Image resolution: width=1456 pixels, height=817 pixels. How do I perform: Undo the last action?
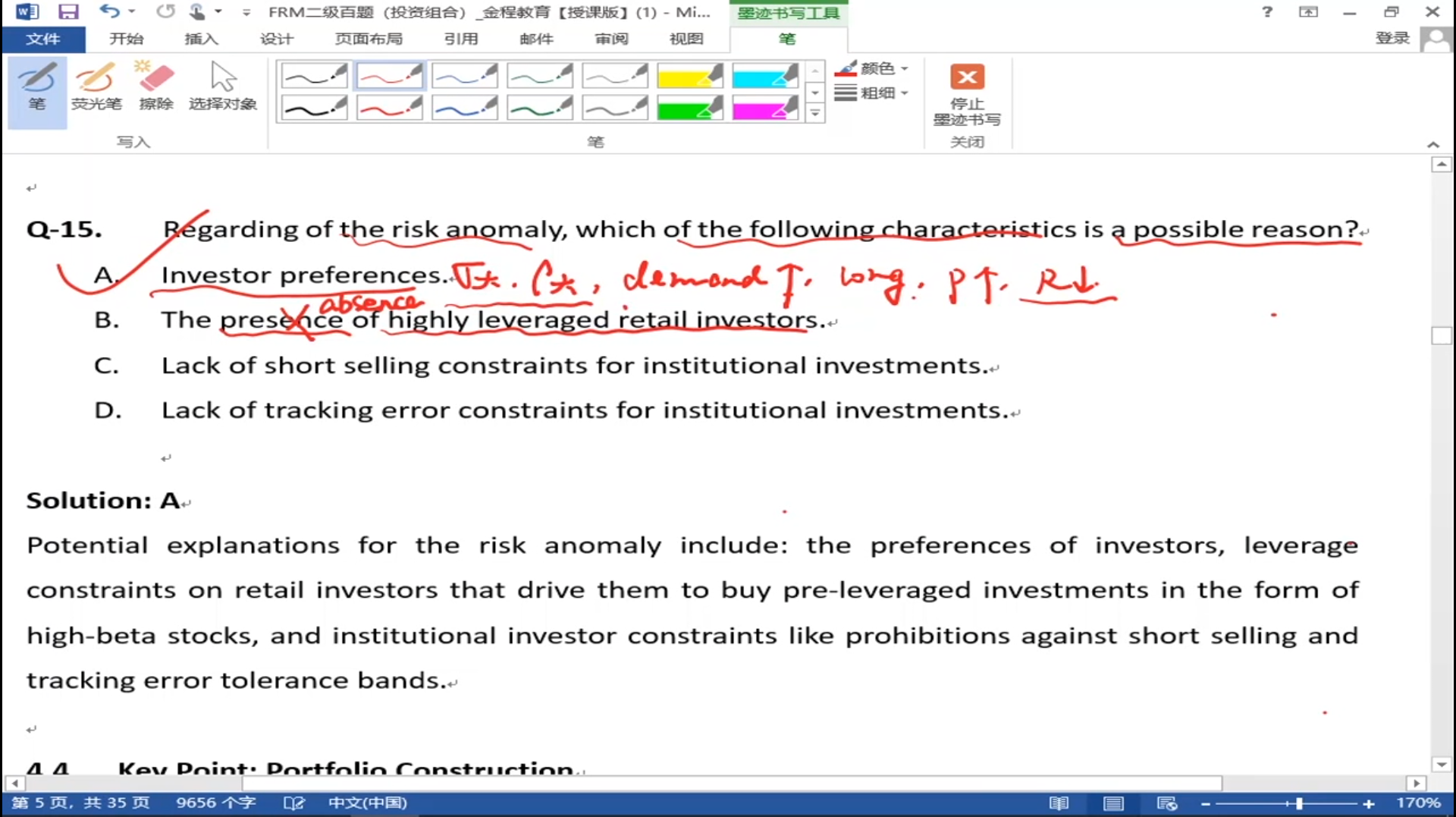(109, 11)
